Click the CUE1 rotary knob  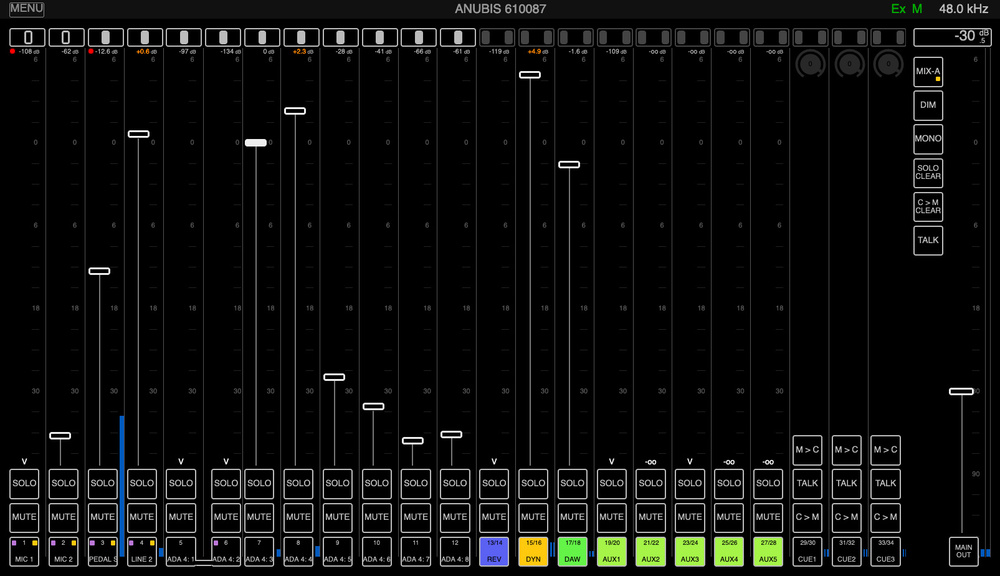808,64
